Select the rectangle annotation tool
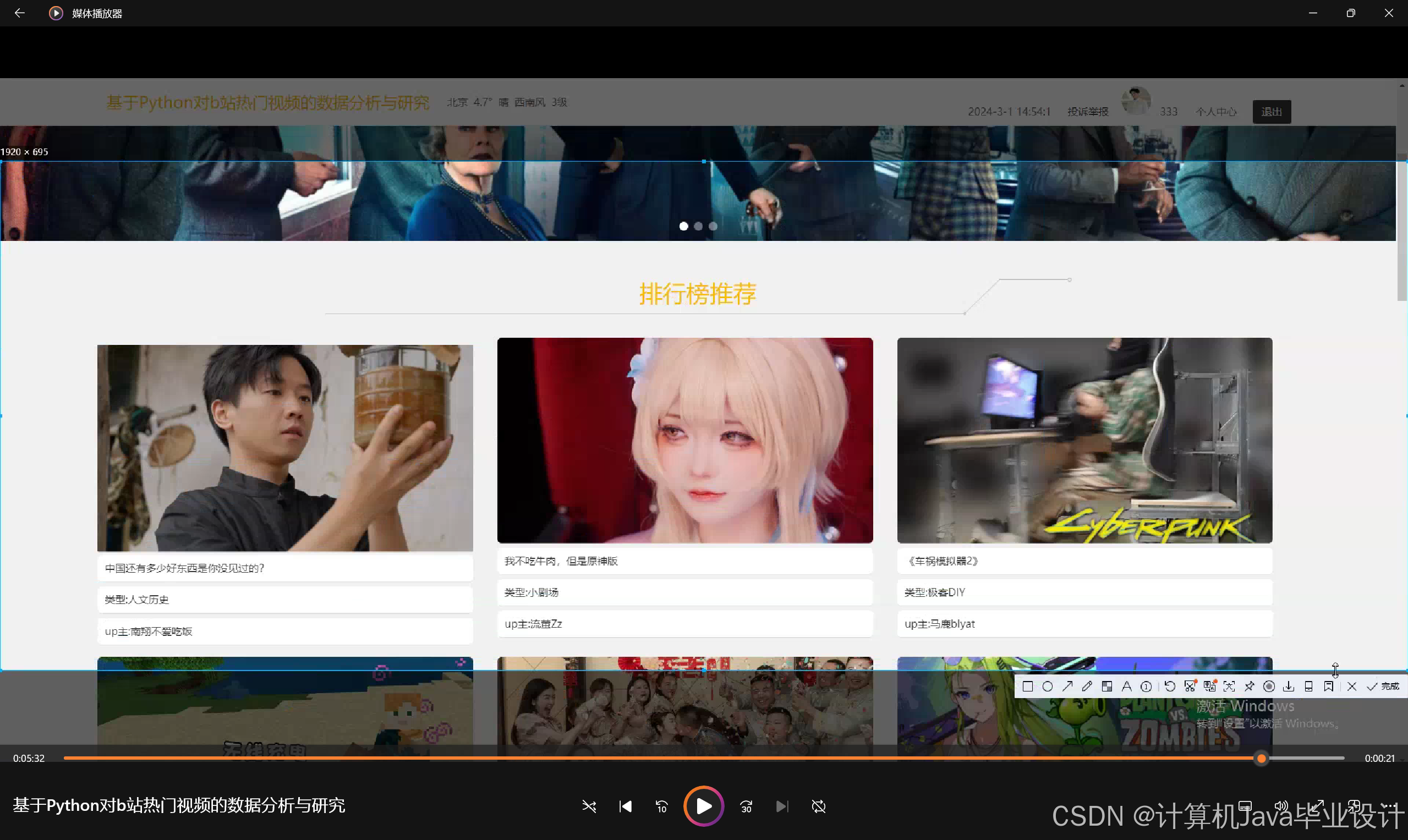This screenshot has height=840, width=1408. tap(1028, 687)
